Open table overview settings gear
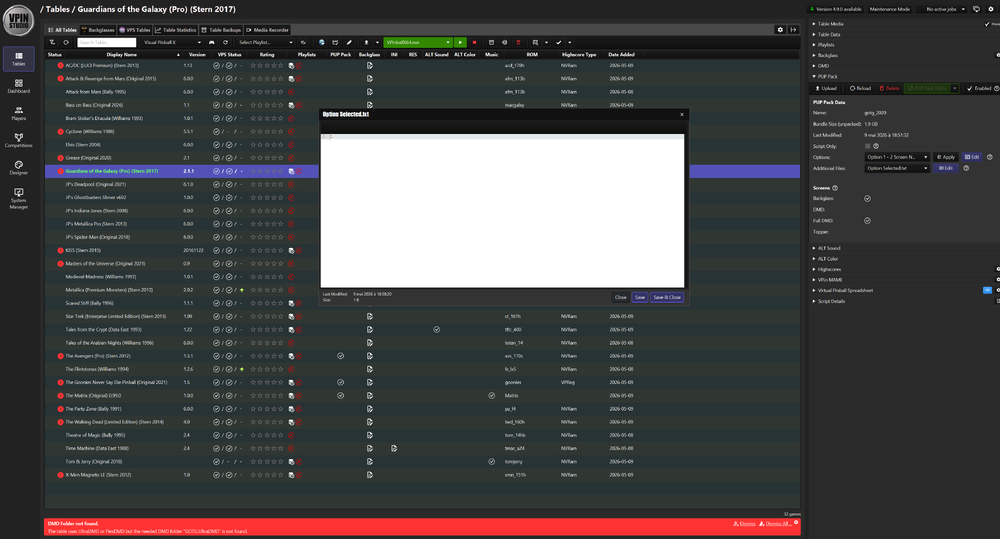Screen dimensions: 1000x539 coord(780,29)
